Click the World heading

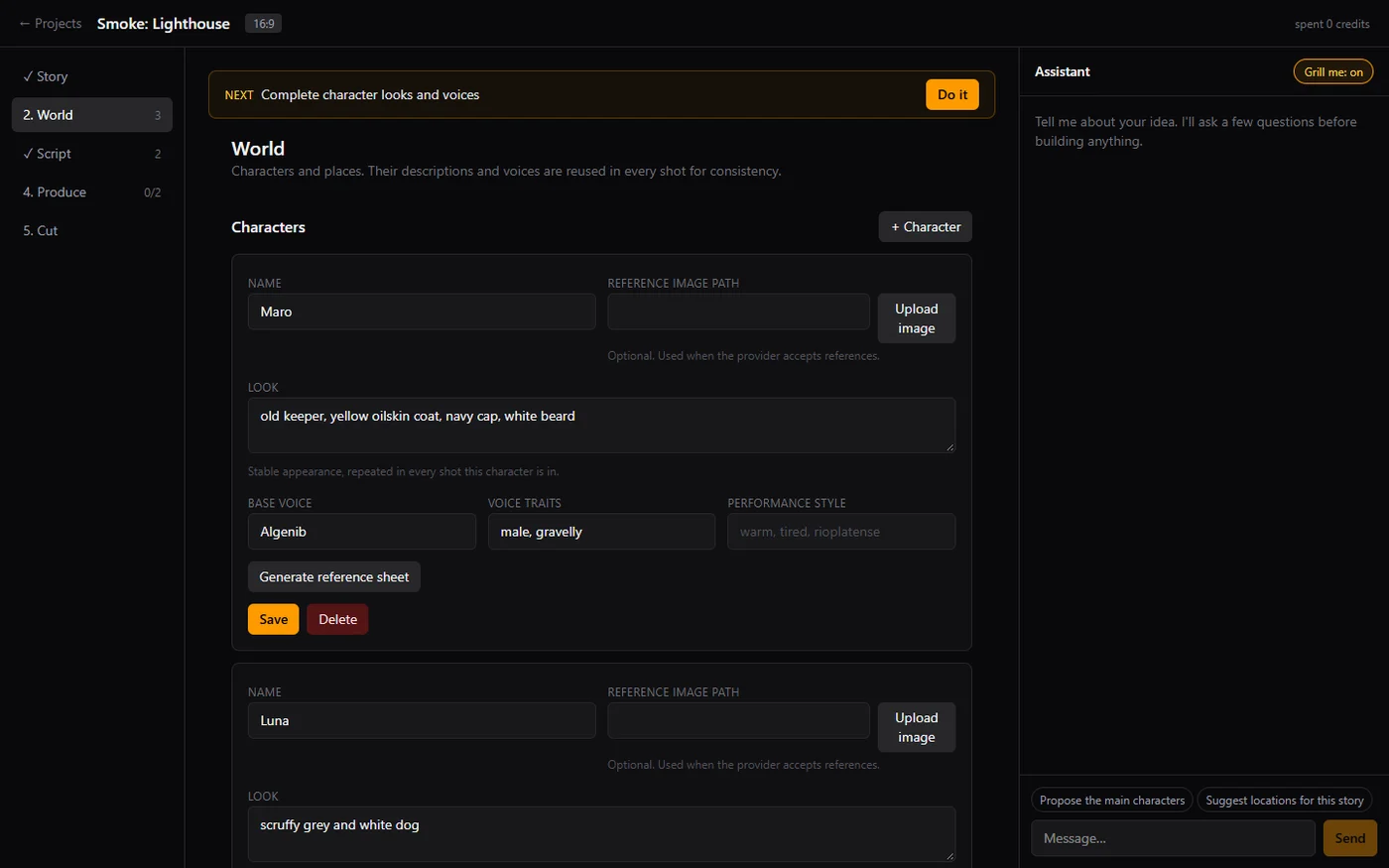tap(258, 149)
